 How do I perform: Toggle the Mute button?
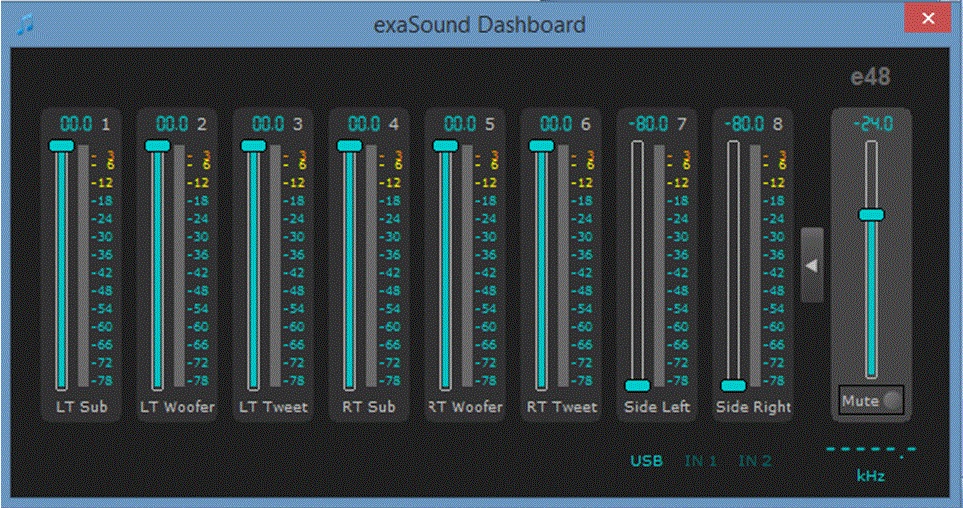(871, 401)
